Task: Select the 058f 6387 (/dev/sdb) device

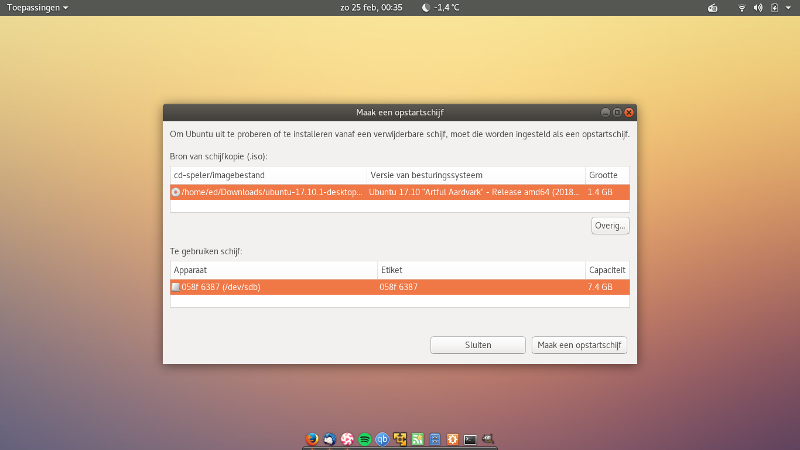Action: pyautogui.click(x=221, y=287)
